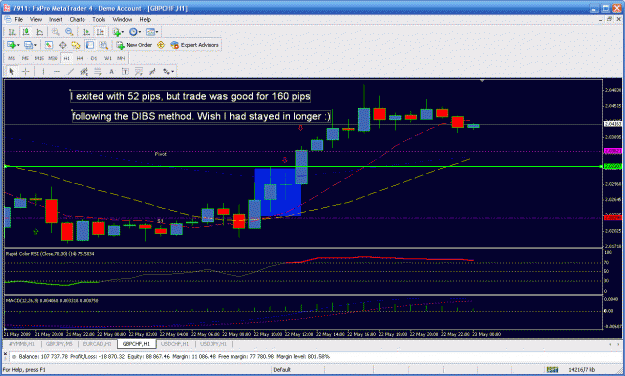This screenshot has height=376, width=625.
Task: Toggle the Terminal panel
Action: 90,45
